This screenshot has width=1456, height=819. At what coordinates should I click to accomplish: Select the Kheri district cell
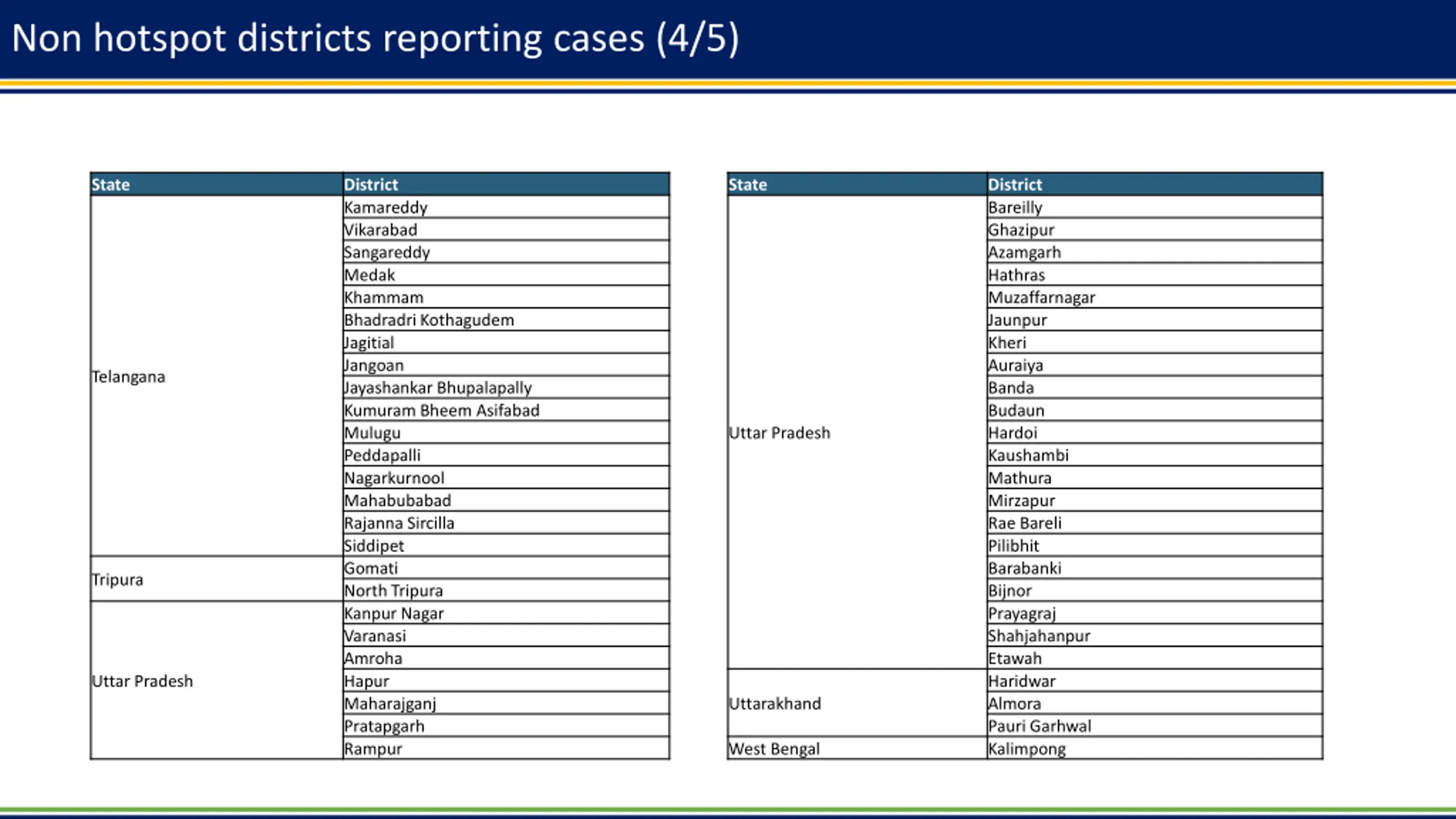1155,342
